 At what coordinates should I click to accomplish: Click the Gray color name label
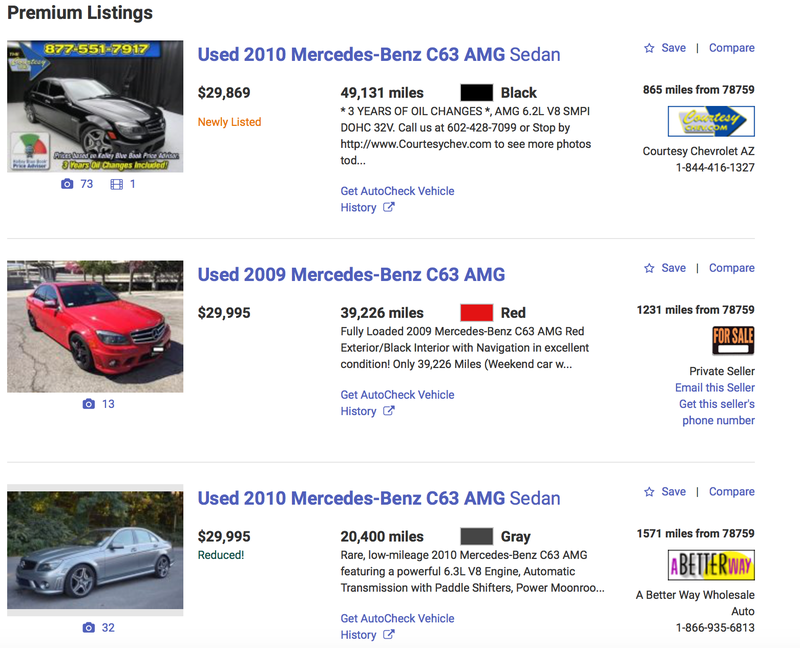[516, 536]
